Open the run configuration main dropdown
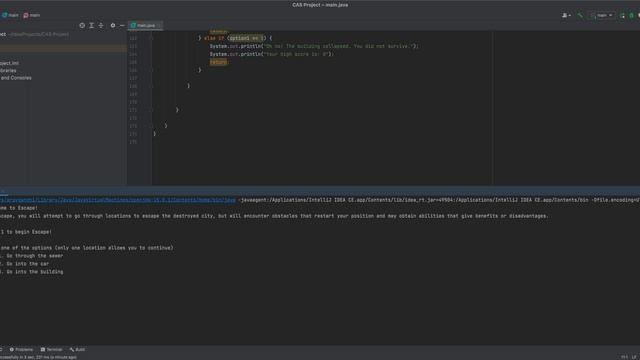The height and width of the screenshot is (360, 640). tap(602, 16)
